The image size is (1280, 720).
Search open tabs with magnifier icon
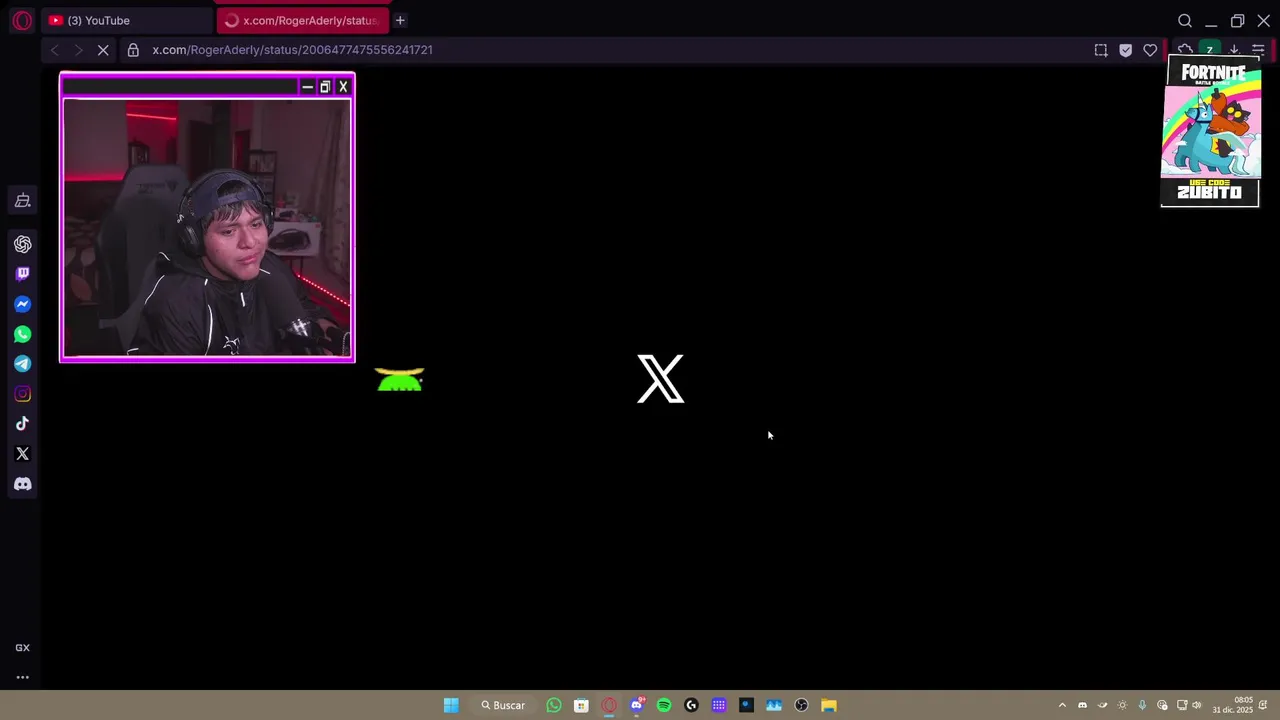point(1185,20)
